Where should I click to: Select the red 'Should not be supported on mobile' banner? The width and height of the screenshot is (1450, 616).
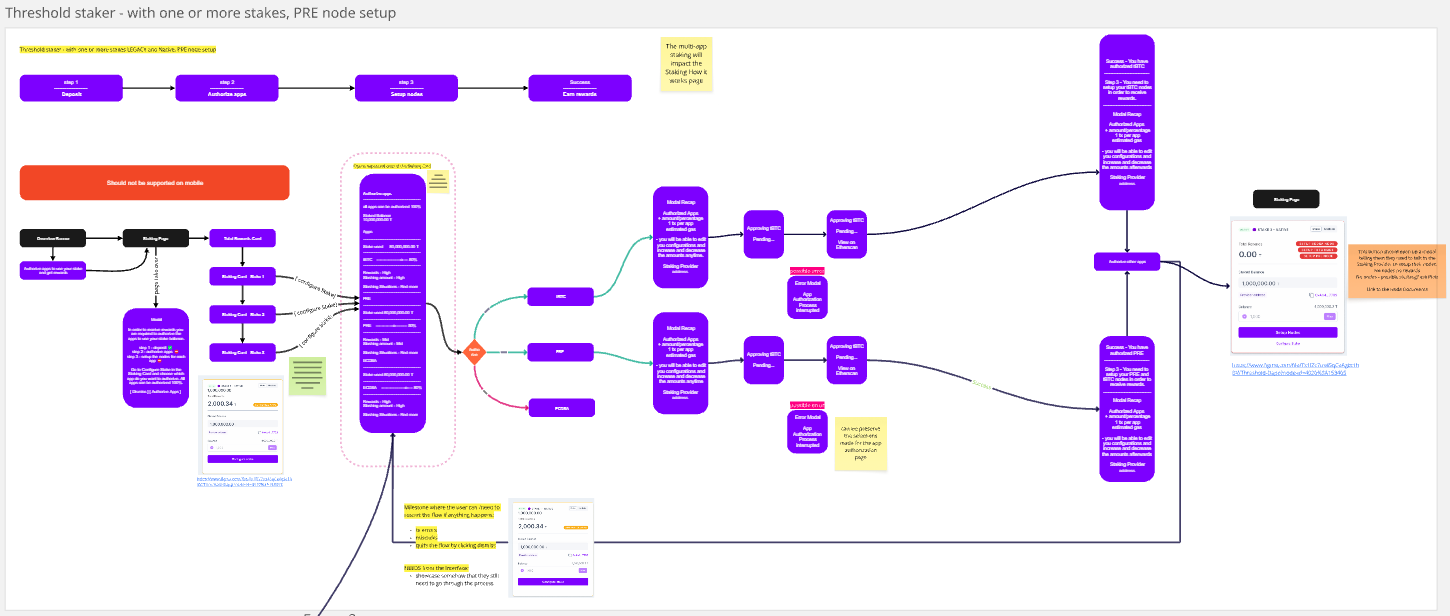(154, 183)
